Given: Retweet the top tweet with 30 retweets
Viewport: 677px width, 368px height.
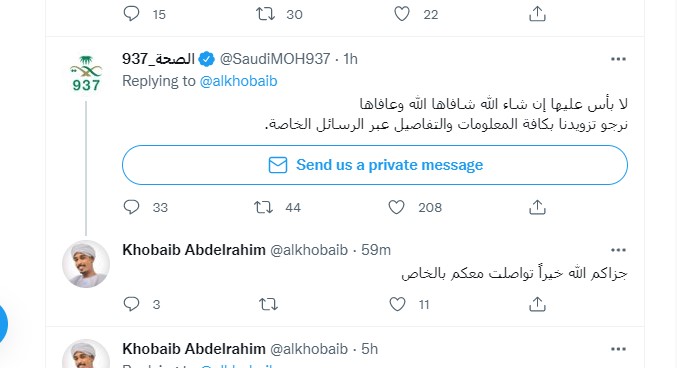Looking at the screenshot, I should point(265,14).
